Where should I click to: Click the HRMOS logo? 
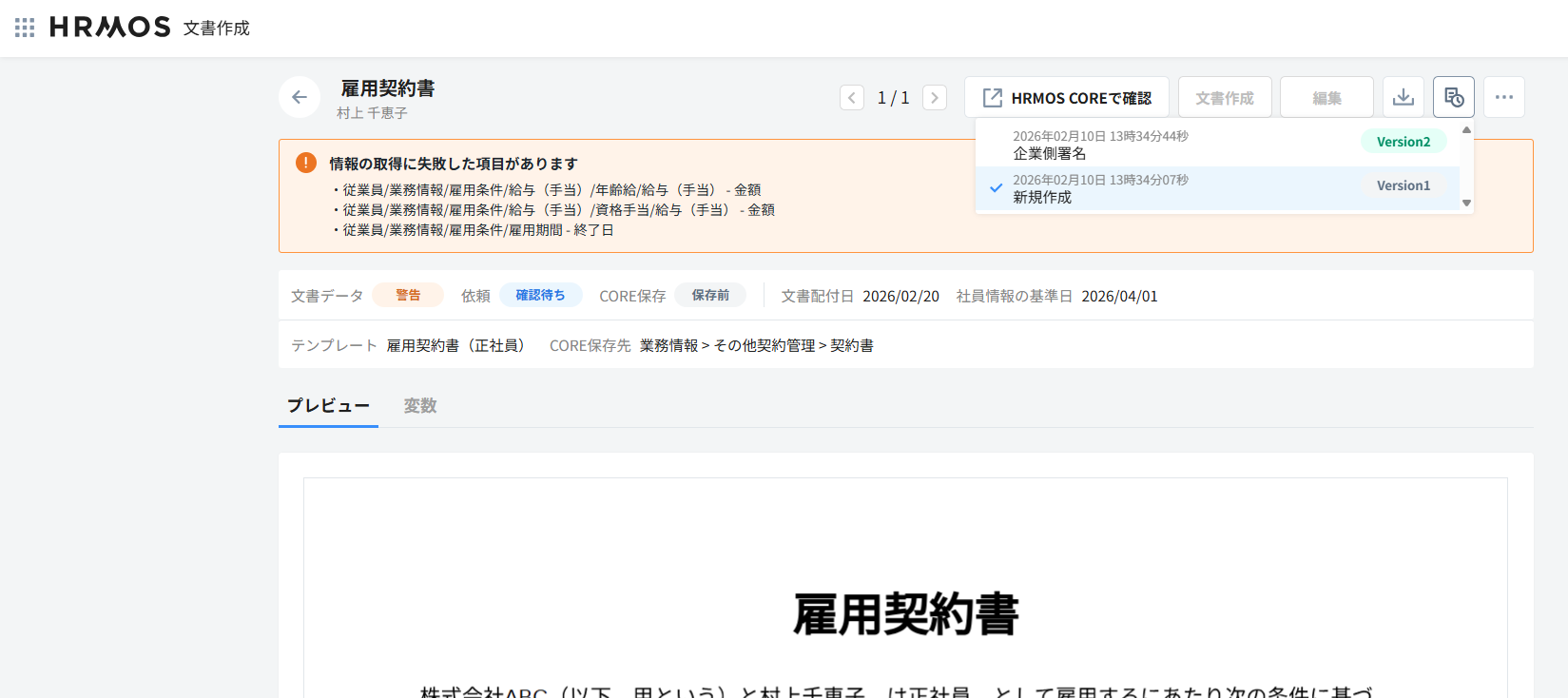tap(110, 28)
